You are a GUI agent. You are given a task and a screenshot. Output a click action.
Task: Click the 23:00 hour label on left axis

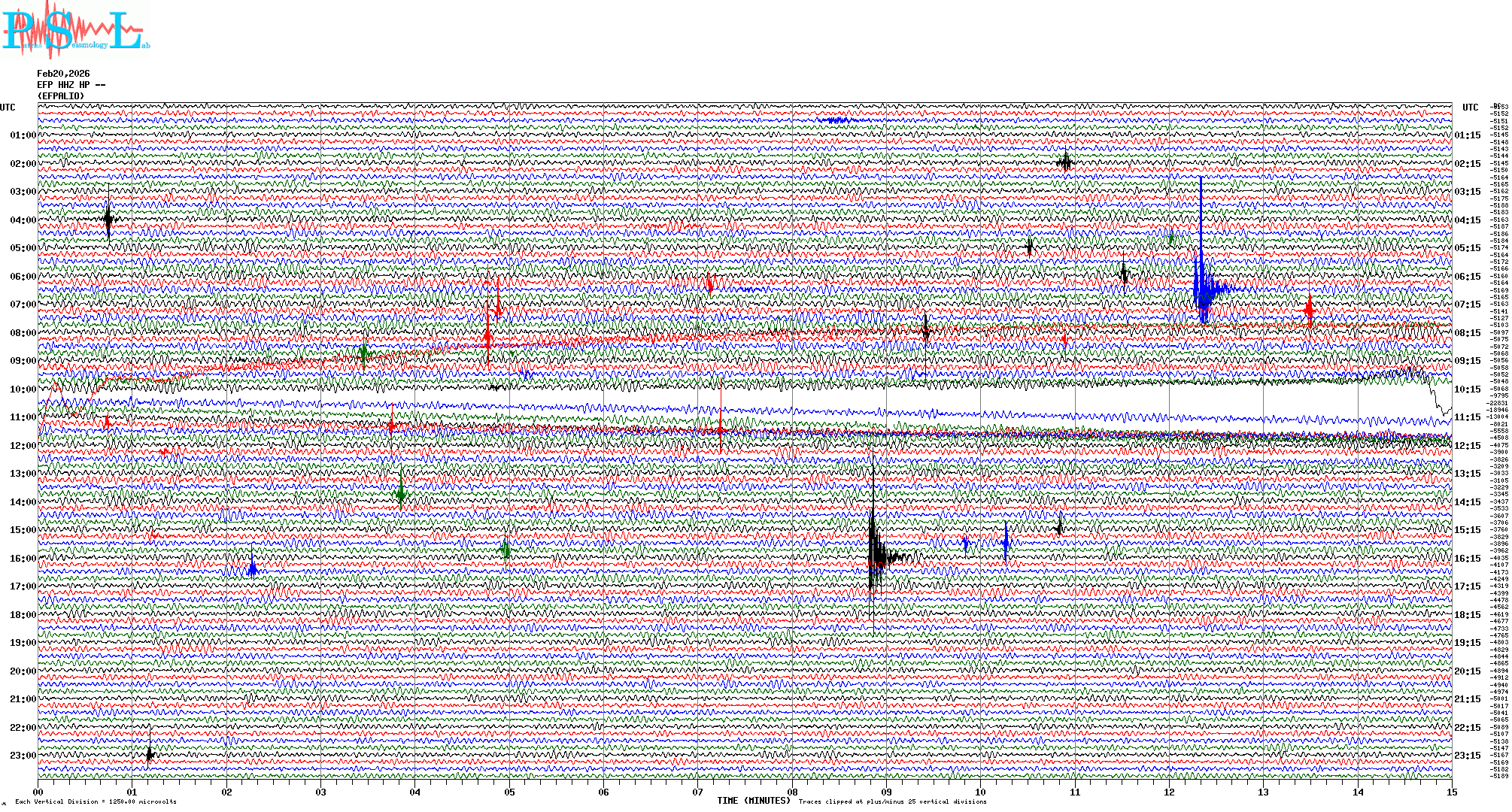[x=23, y=756]
